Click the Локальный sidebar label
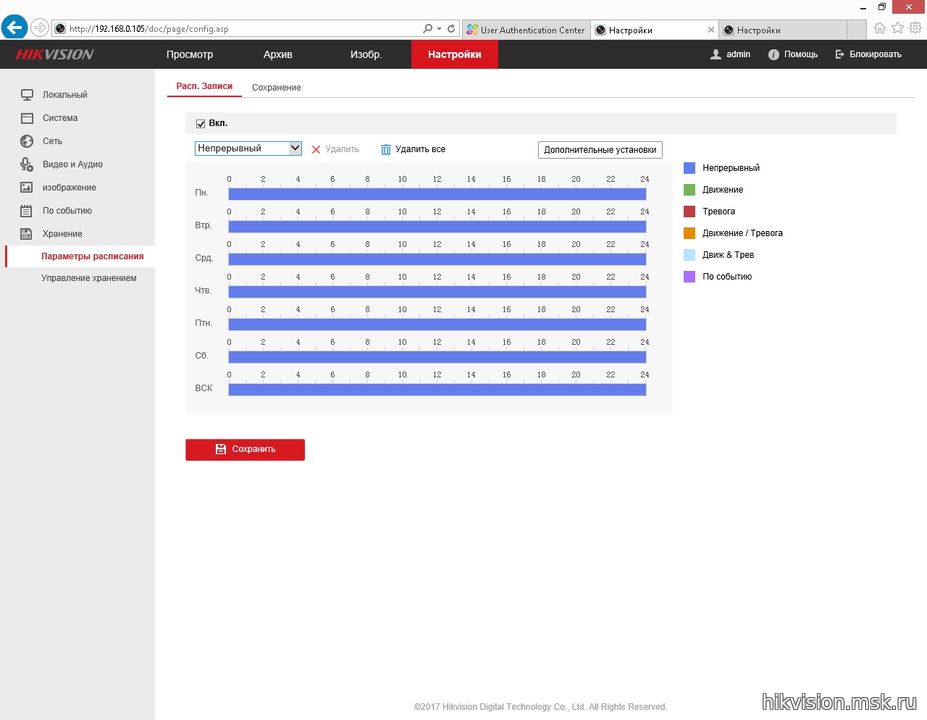Image resolution: width=927 pixels, height=720 pixels. coord(65,95)
